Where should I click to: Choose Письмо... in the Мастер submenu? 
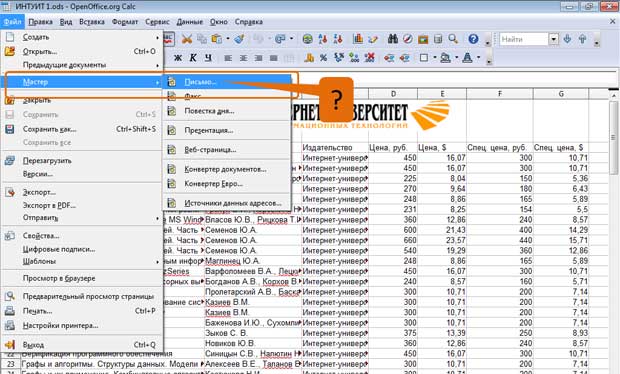[227, 82]
